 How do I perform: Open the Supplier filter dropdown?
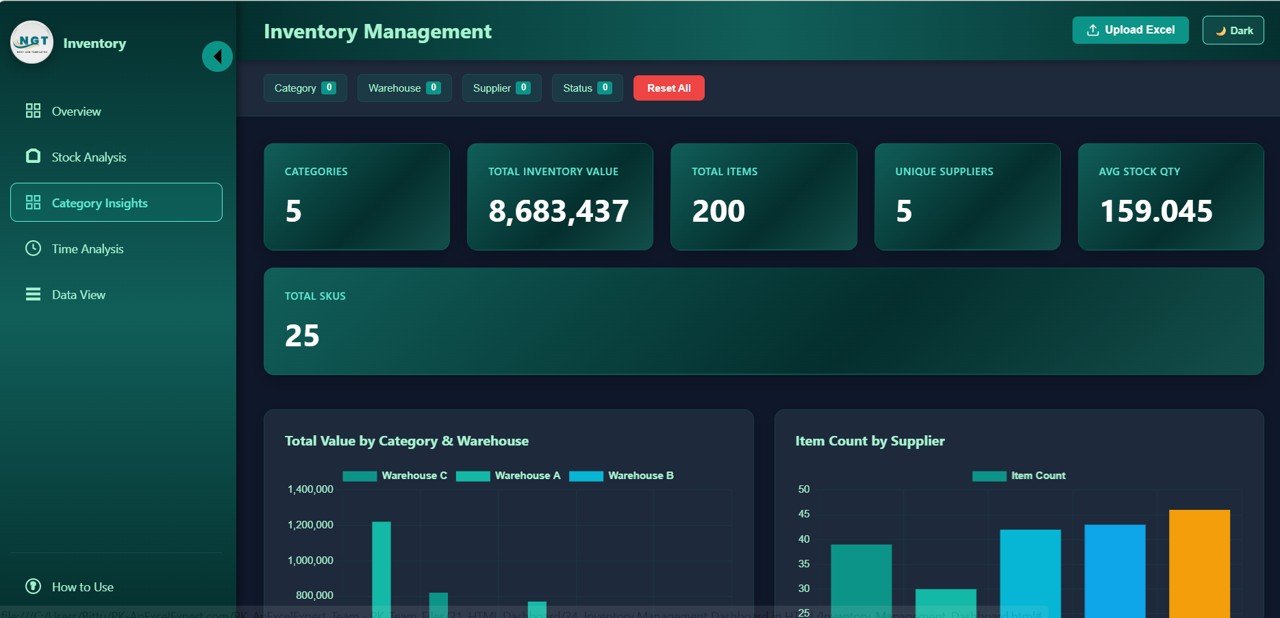point(501,88)
